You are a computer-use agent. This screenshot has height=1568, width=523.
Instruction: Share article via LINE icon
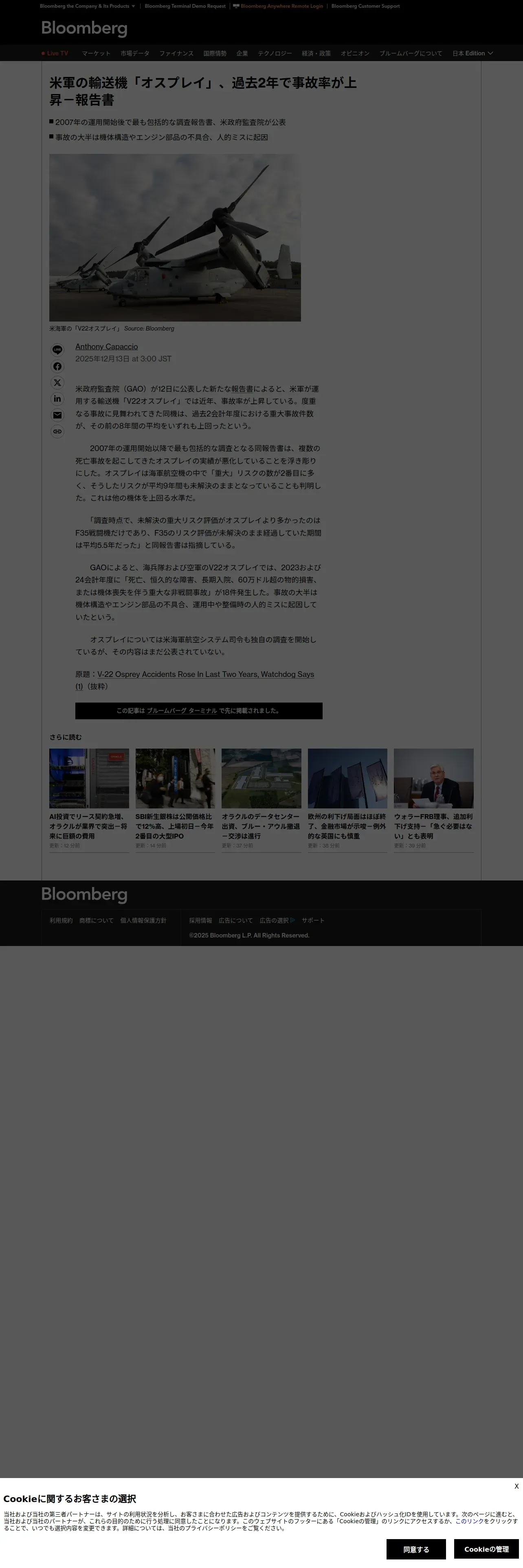point(57,350)
